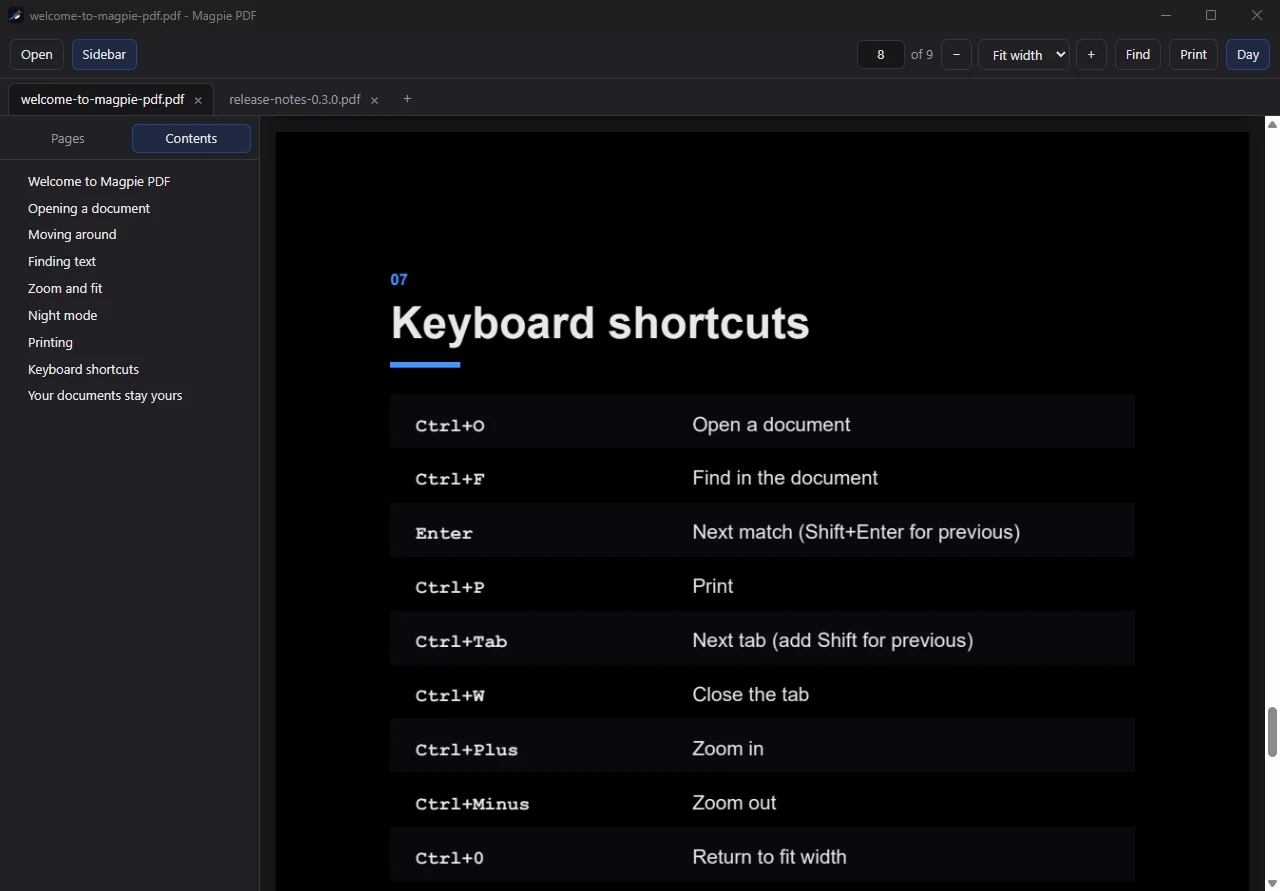The height and width of the screenshot is (891, 1280).
Task: Open Your documents stay yours entry
Action: tap(105, 396)
